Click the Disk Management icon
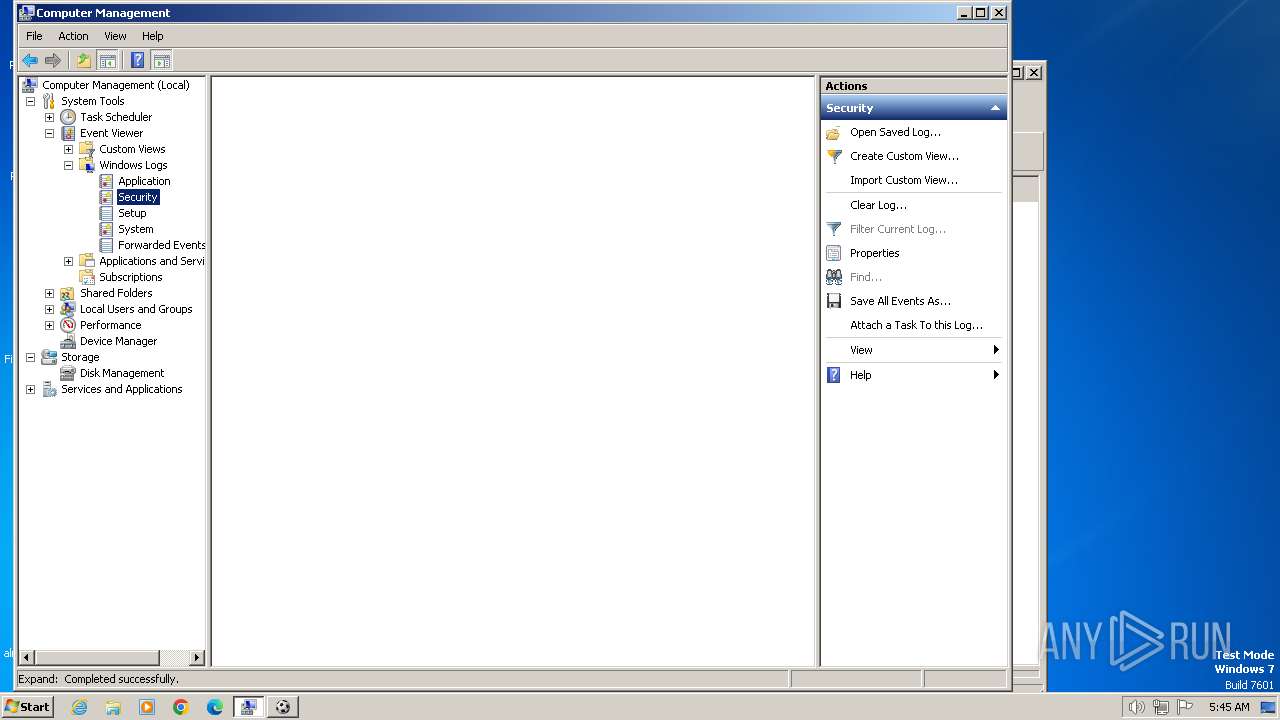 [x=68, y=373]
